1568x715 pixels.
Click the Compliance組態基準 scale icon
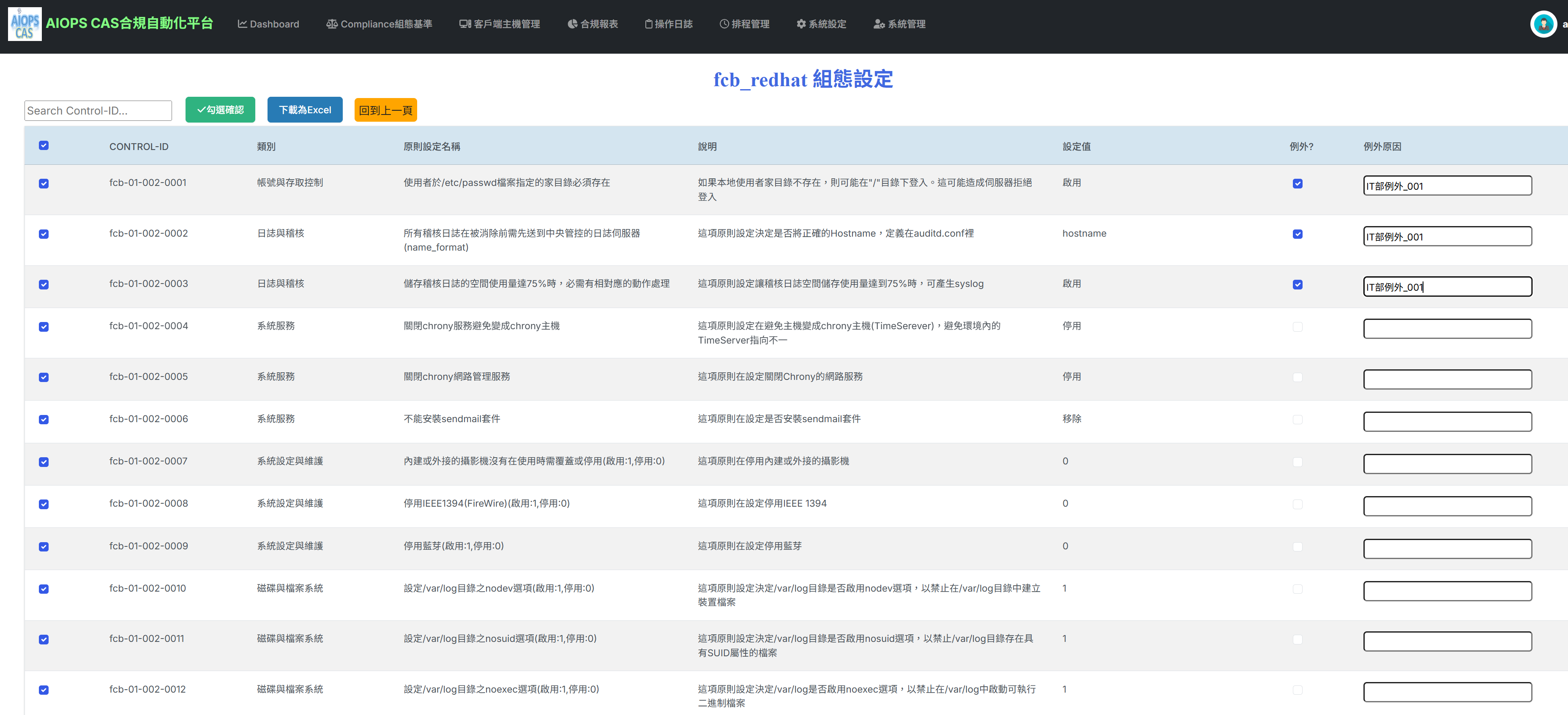click(332, 25)
